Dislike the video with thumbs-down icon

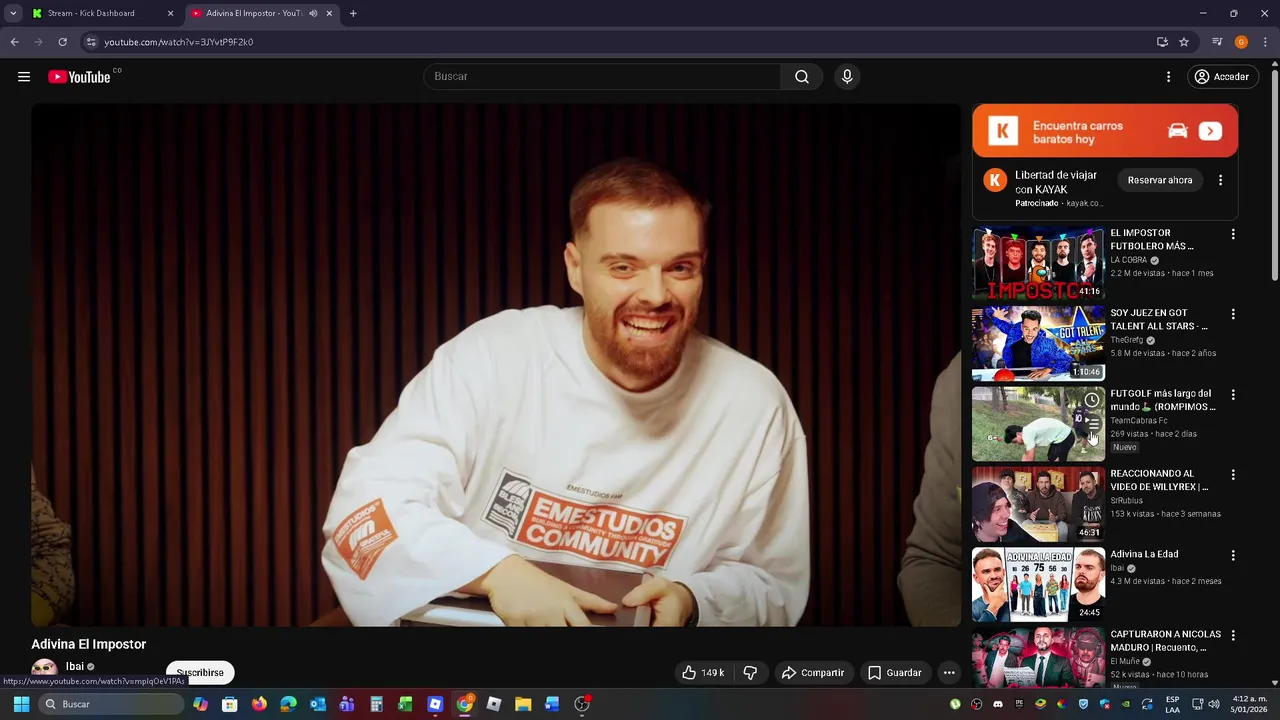[750, 673]
